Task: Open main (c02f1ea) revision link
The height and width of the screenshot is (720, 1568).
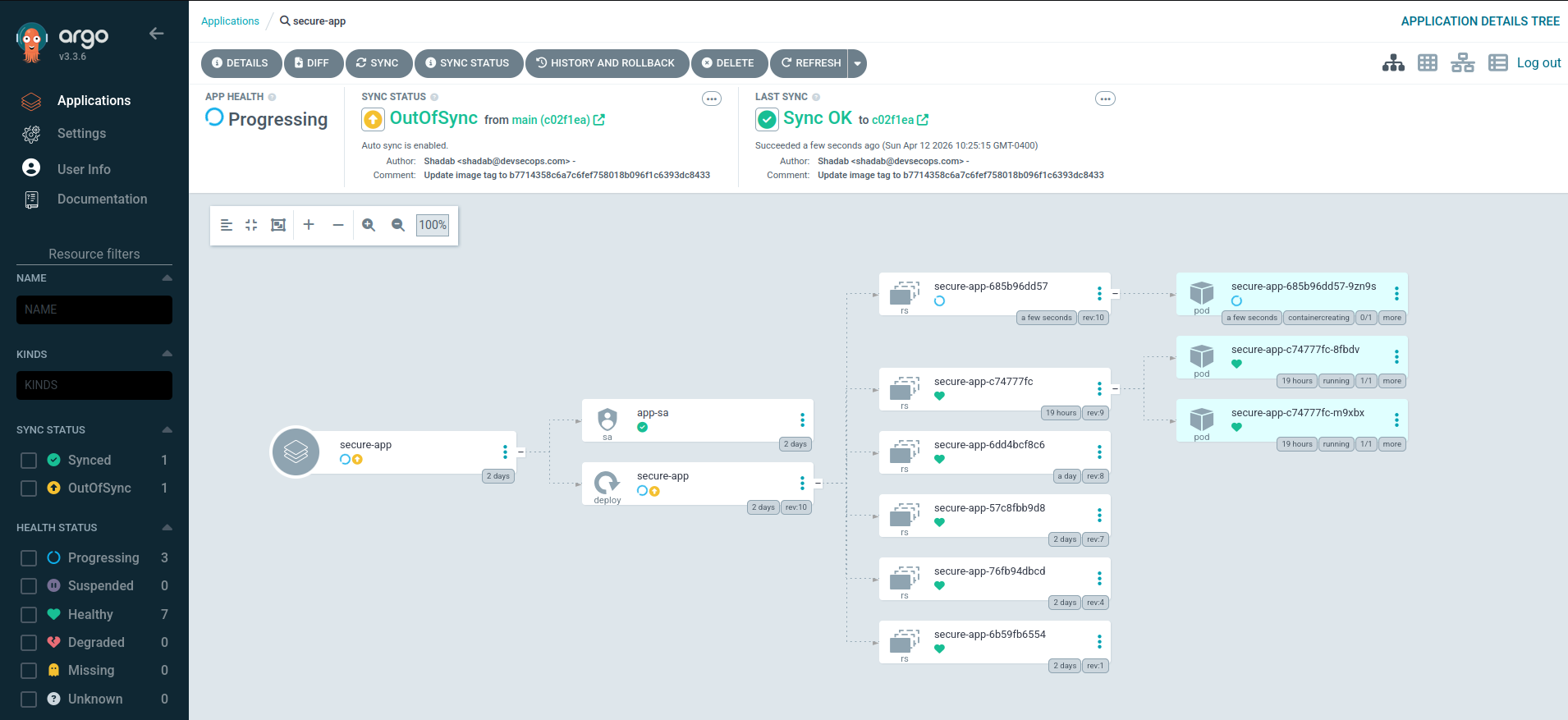Action: [551, 120]
